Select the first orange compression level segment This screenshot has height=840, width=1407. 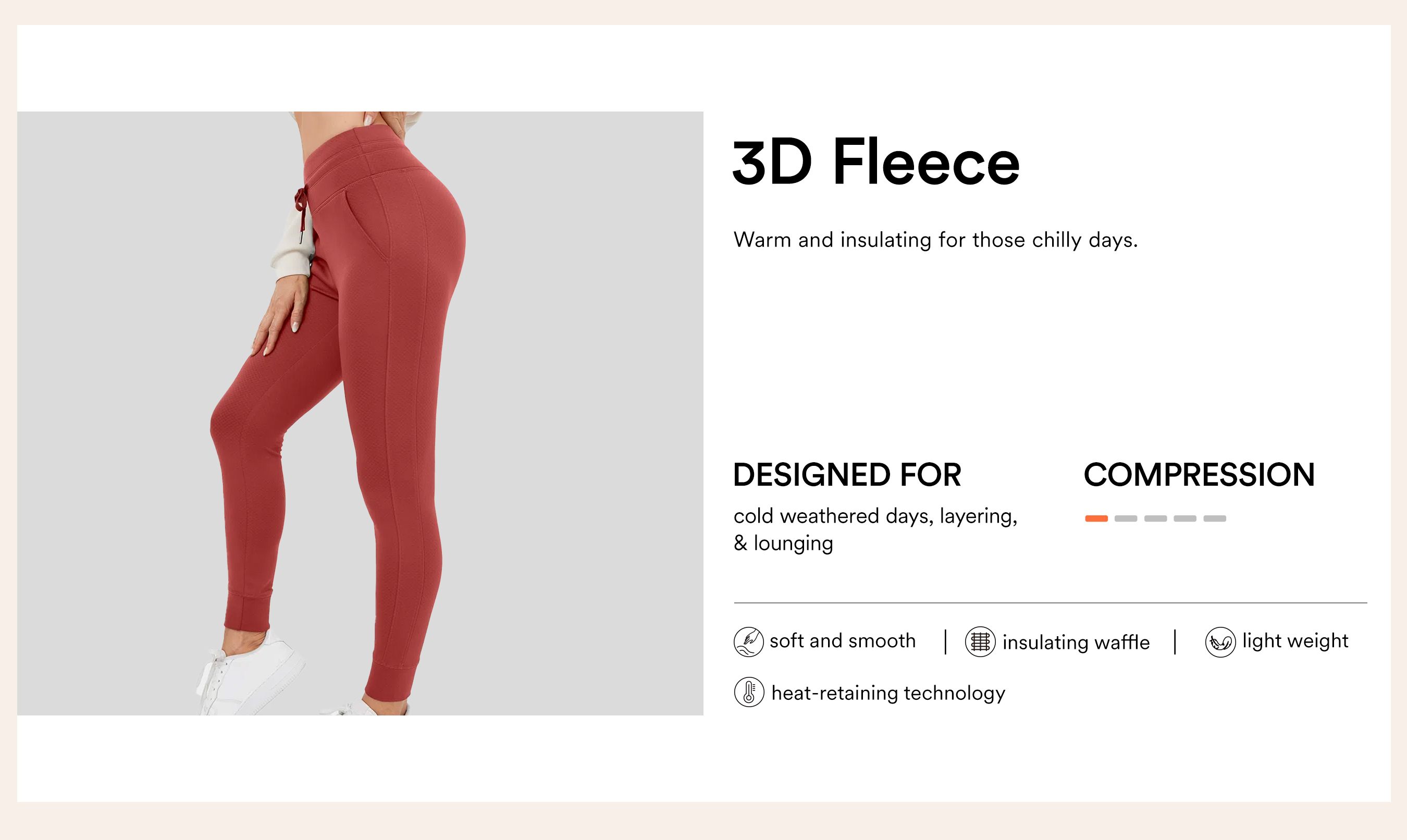coord(1096,518)
